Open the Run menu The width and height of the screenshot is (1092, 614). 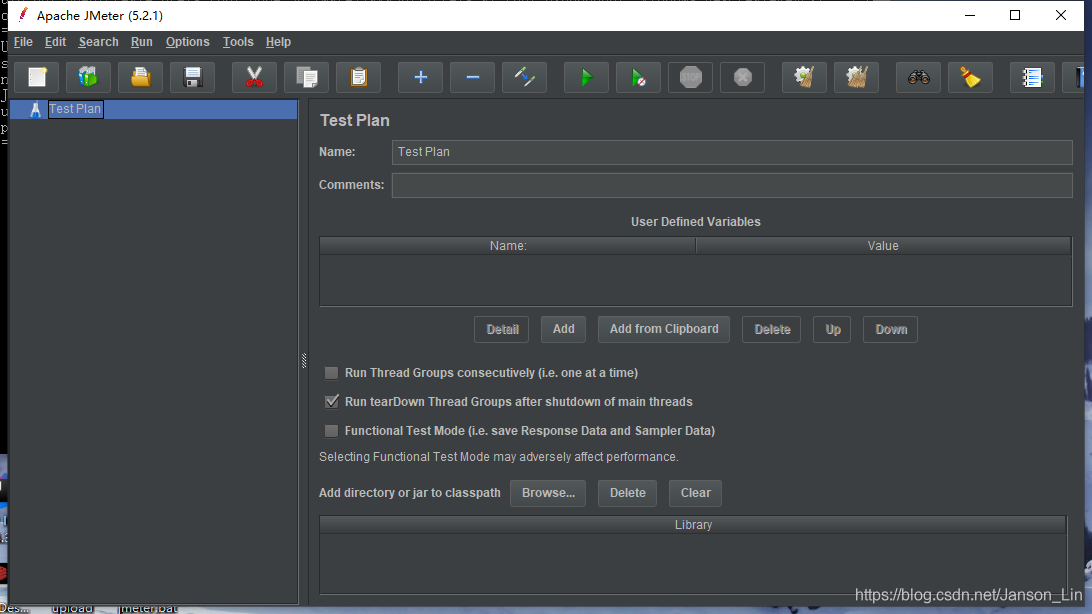tap(141, 42)
